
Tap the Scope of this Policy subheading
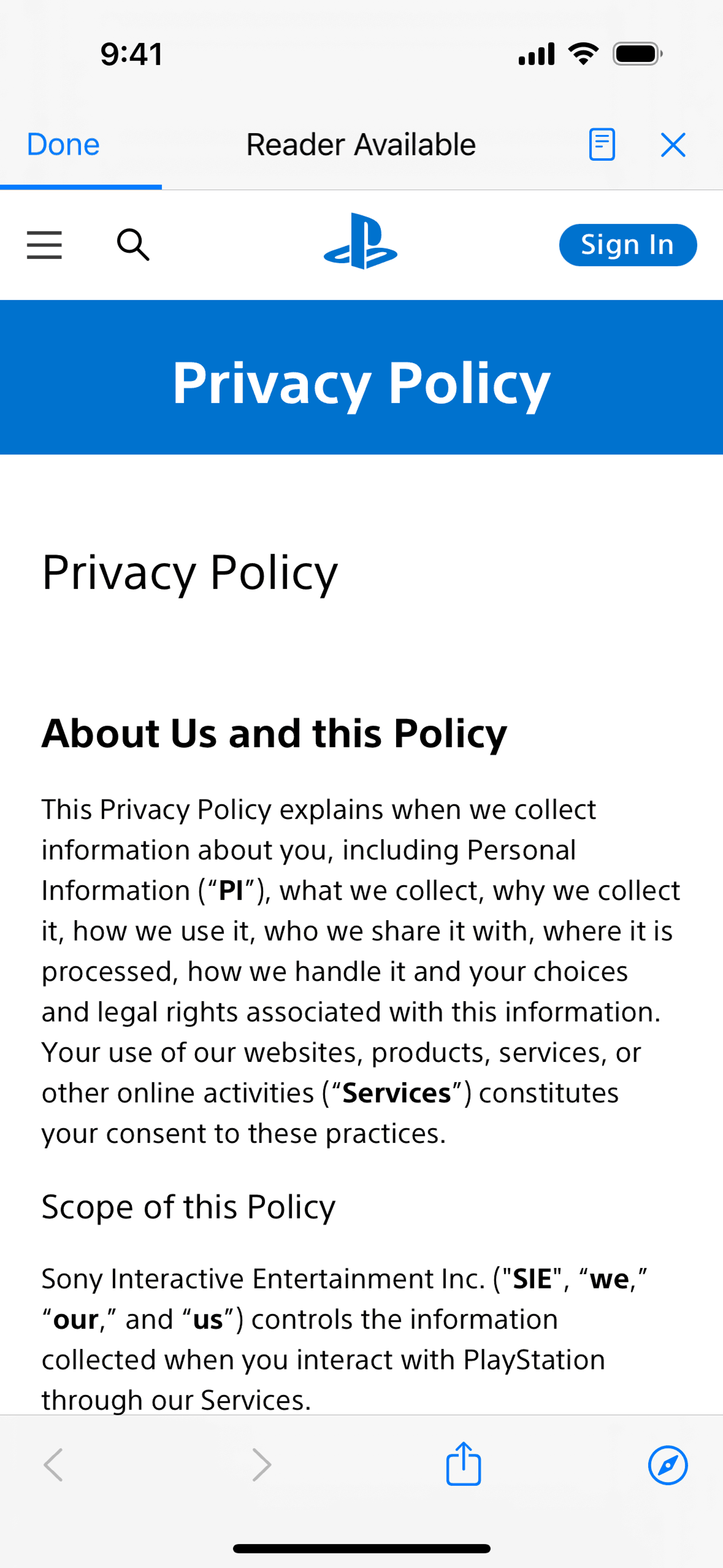188,1206
